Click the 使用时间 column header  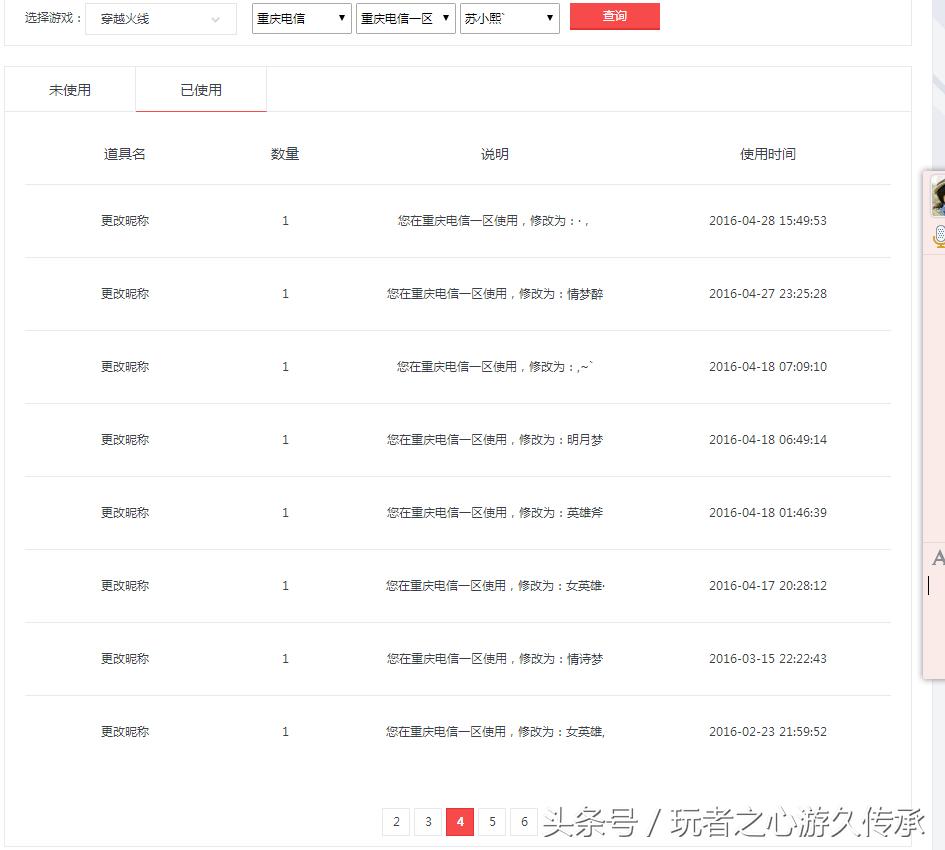point(767,154)
